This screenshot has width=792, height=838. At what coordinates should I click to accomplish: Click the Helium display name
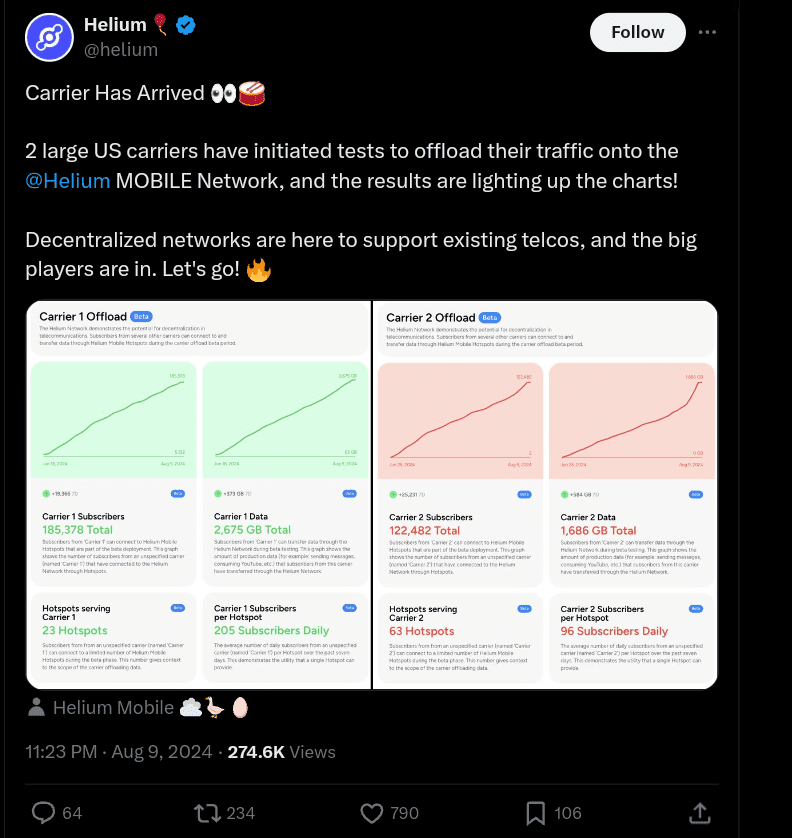[115, 25]
